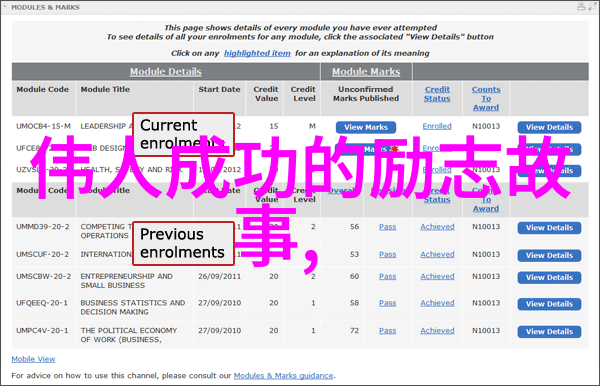Click title 'ENTREPRENEURSHIP AND SMALL BUSINESS'

coord(126,281)
